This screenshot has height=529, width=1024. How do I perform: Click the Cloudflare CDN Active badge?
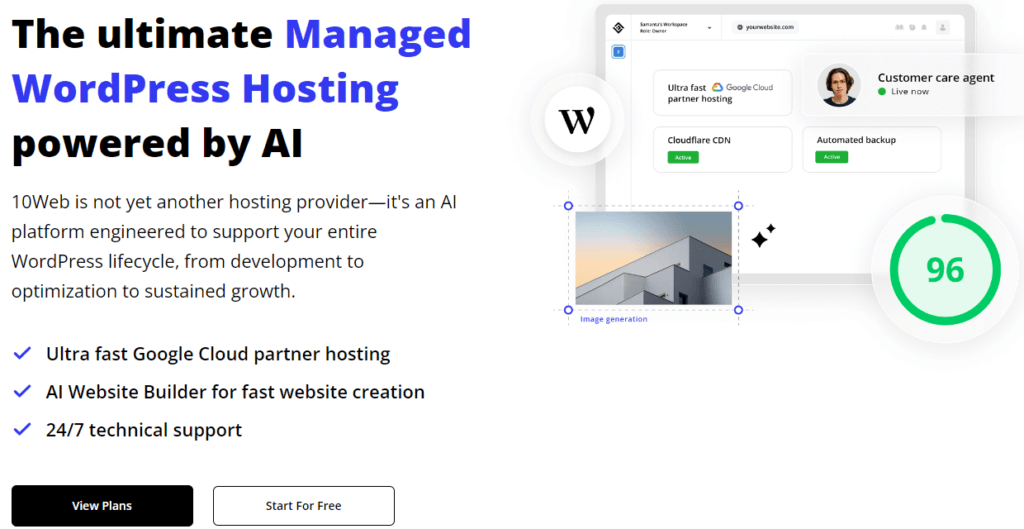[x=683, y=157]
